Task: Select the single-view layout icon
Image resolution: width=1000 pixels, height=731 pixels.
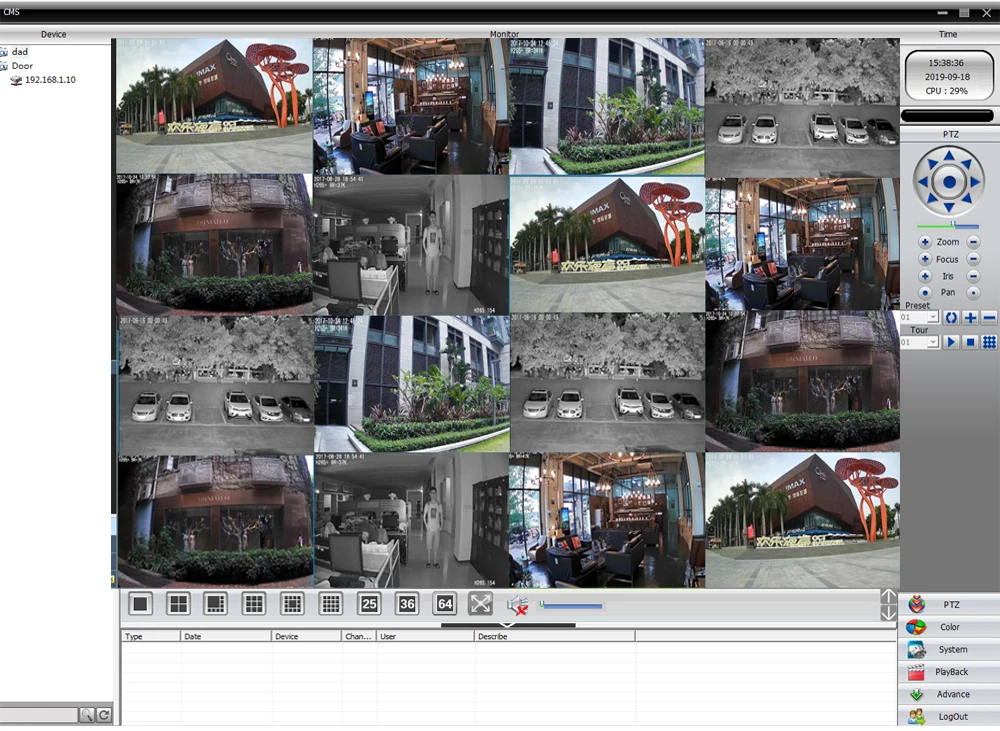Action: [x=140, y=603]
